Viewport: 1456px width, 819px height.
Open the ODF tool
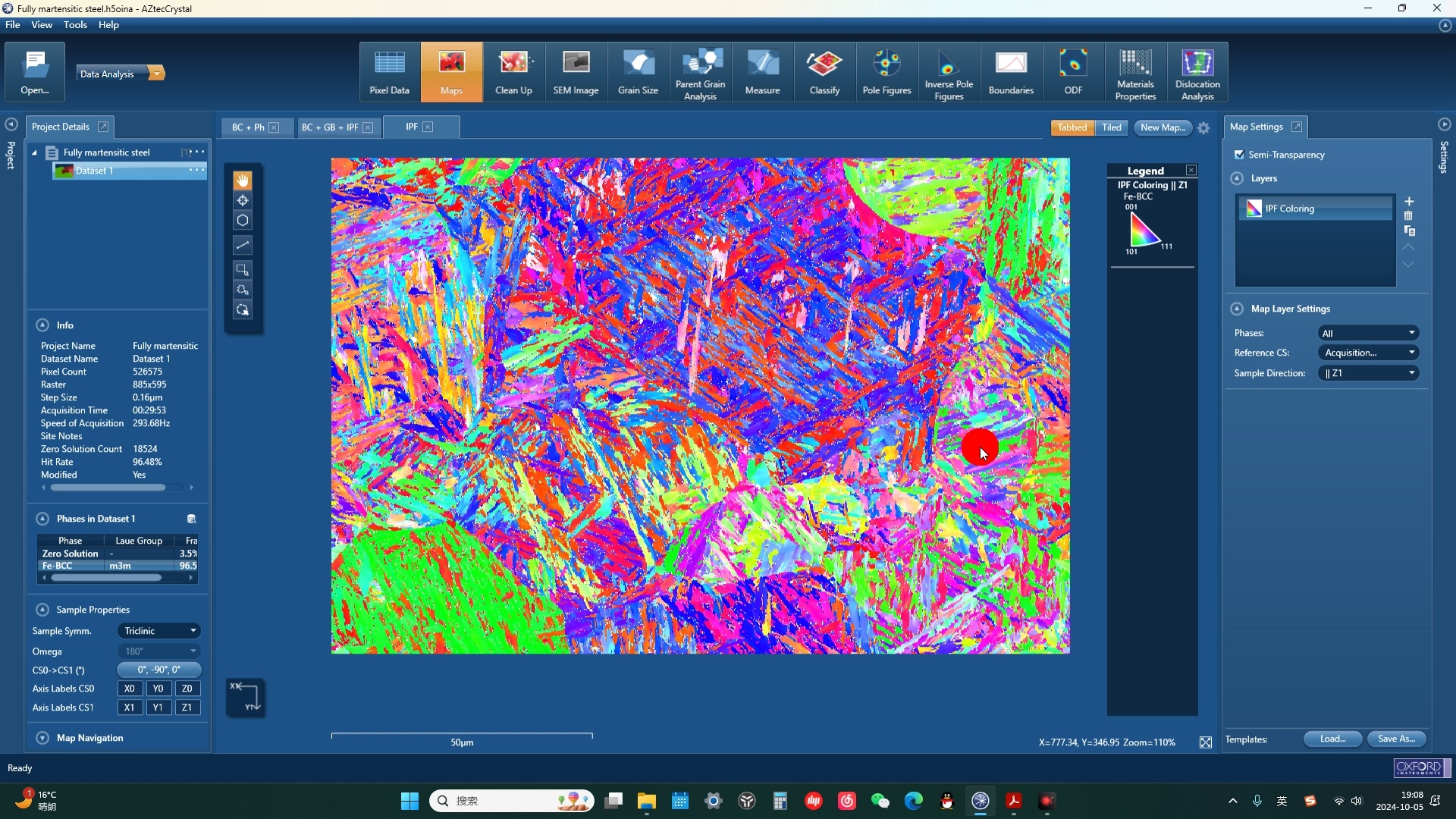tap(1074, 73)
